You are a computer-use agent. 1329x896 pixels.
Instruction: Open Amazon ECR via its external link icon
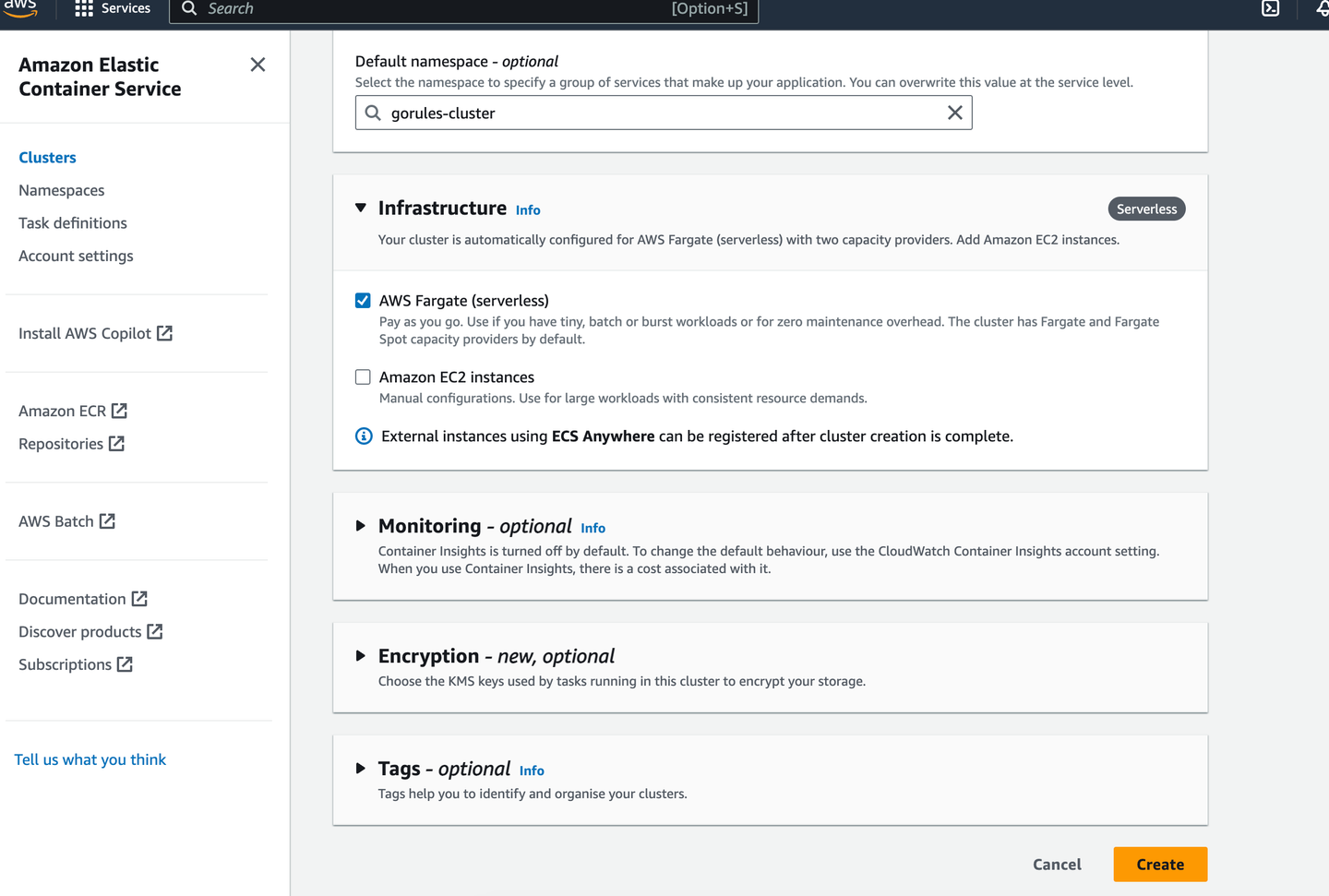(x=119, y=411)
